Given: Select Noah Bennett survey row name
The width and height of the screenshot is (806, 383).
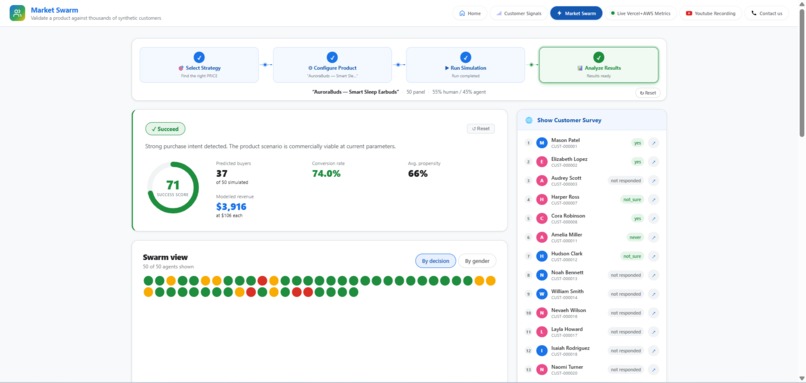Looking at the screenshot, I should tap(567, 272).
